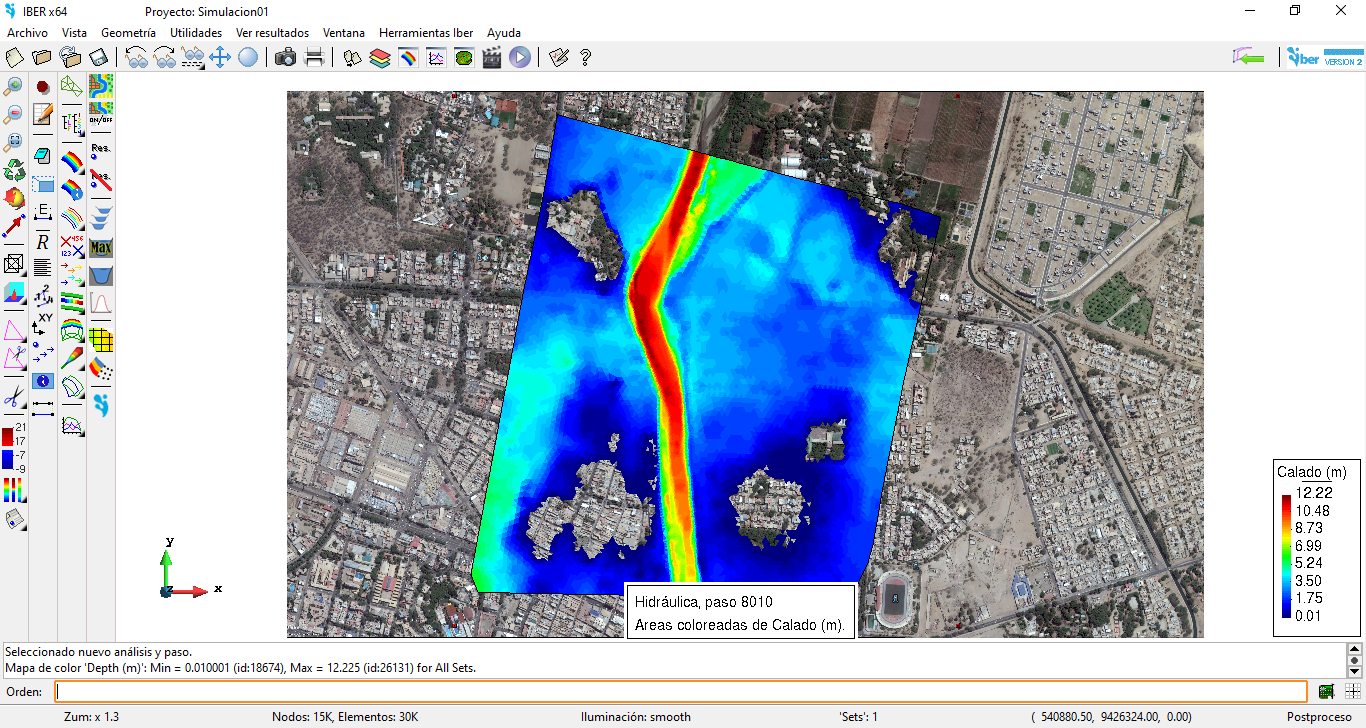Click the zoom frame magnifier icon
Viewport: 1366px width, 728px height.
14,142
